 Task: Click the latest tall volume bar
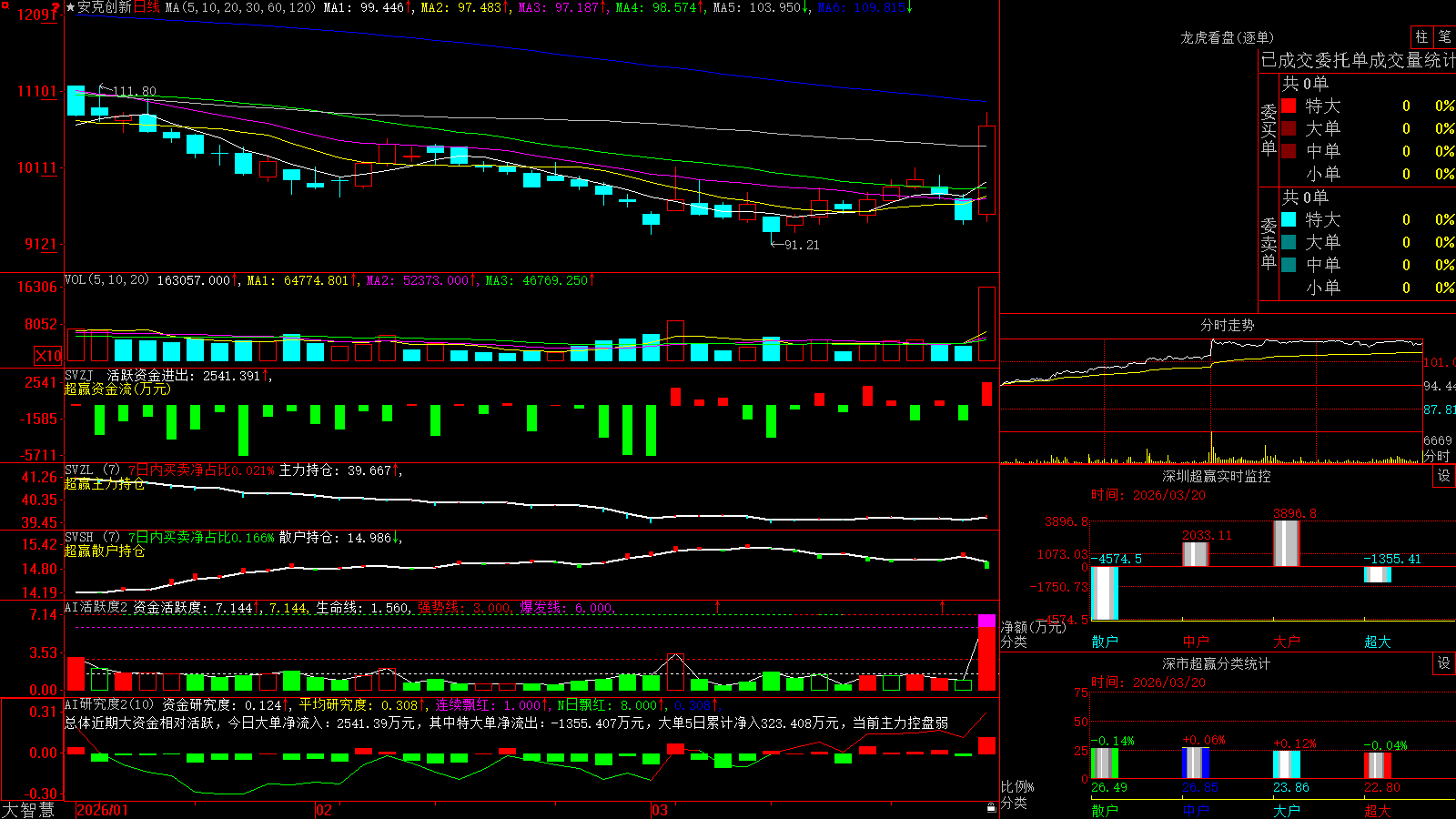click(x=986, y=324)
